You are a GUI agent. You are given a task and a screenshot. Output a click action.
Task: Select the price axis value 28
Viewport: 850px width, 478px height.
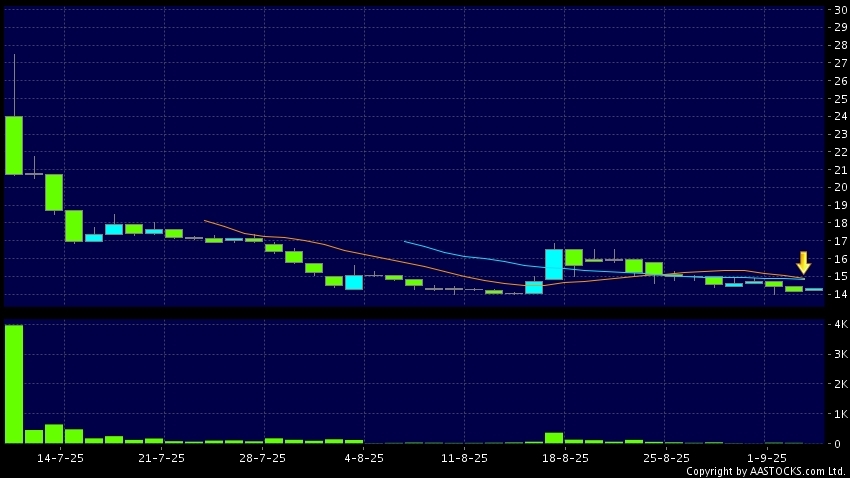pyautogui.click(x=841, y=46)
